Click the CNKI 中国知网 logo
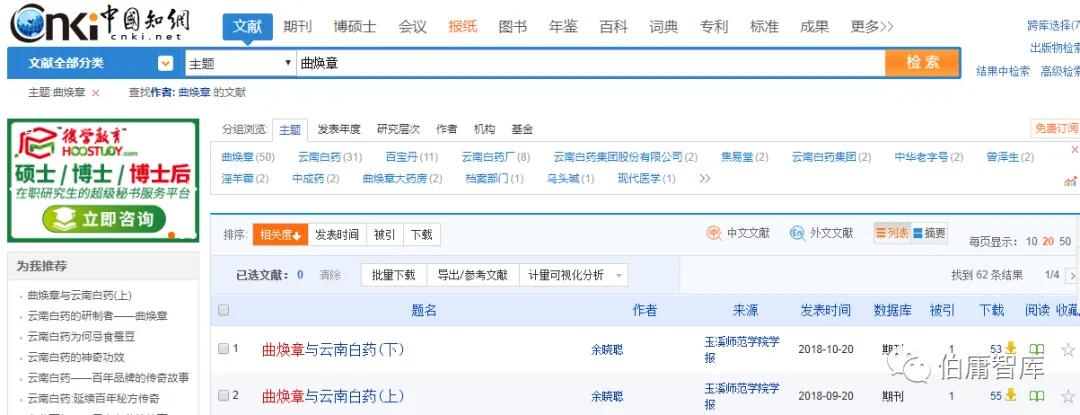 100,23
